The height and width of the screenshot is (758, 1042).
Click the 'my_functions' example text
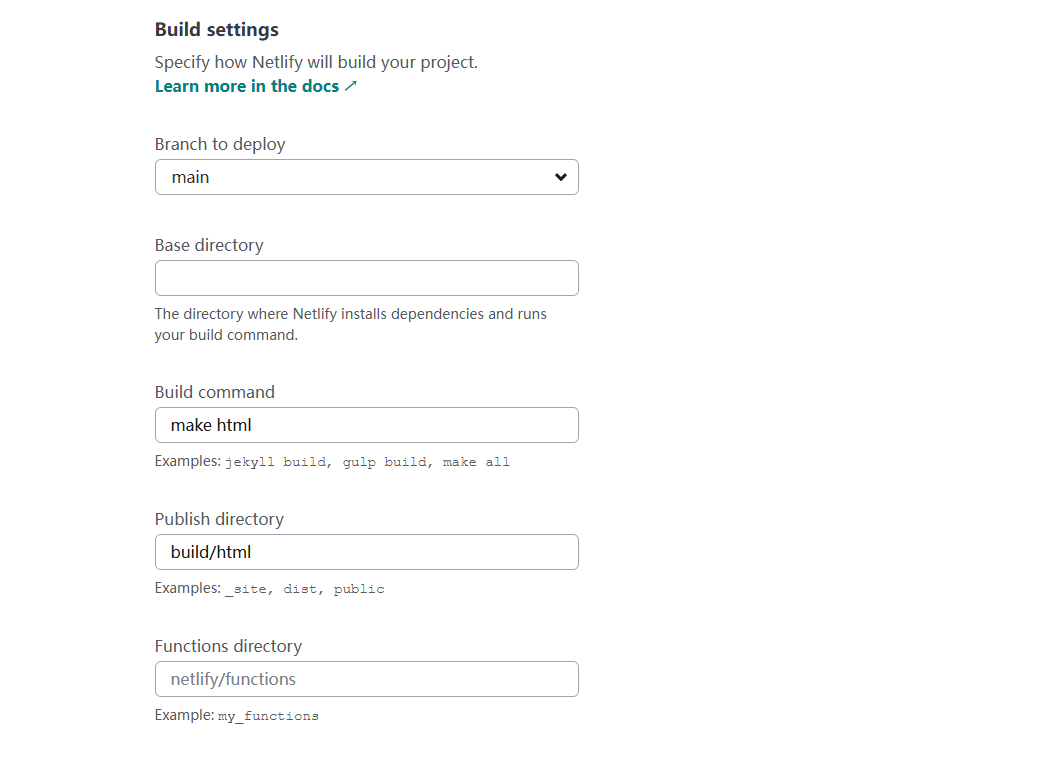[x=268, y=716]
